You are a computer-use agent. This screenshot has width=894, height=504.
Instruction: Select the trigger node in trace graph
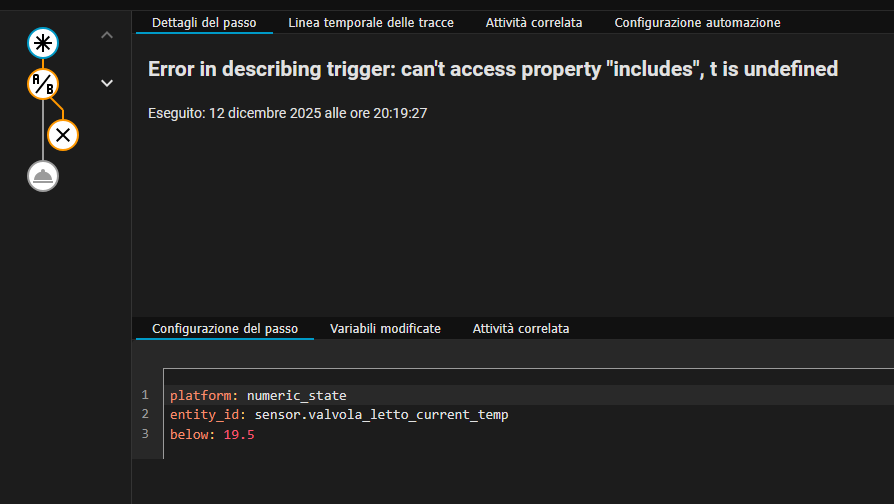click(43, 43)
